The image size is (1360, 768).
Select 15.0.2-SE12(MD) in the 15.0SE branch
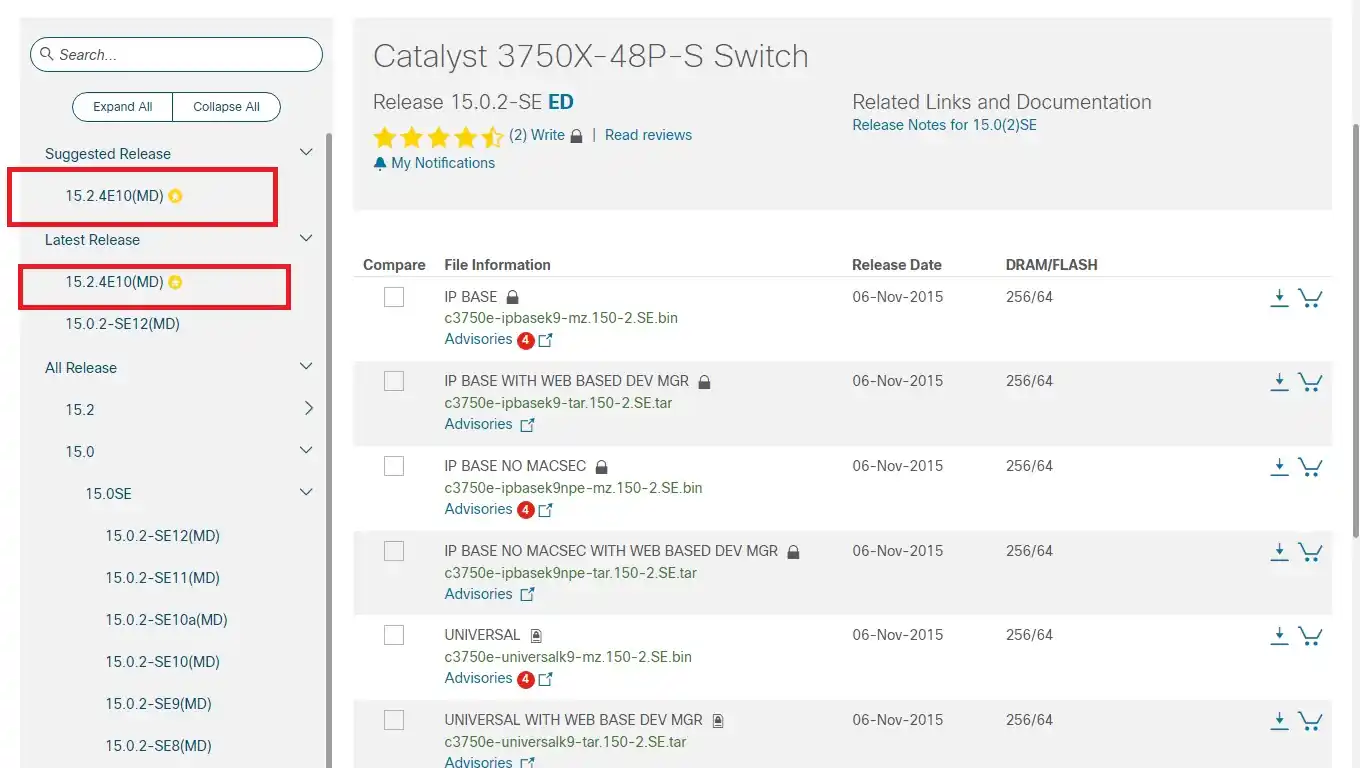click(x=163, y=536)
